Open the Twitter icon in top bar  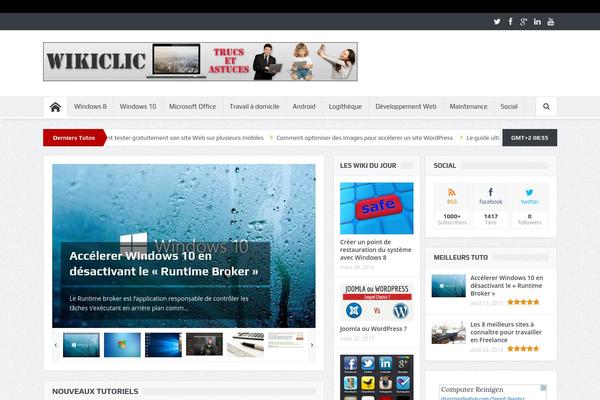click(497, 21)
